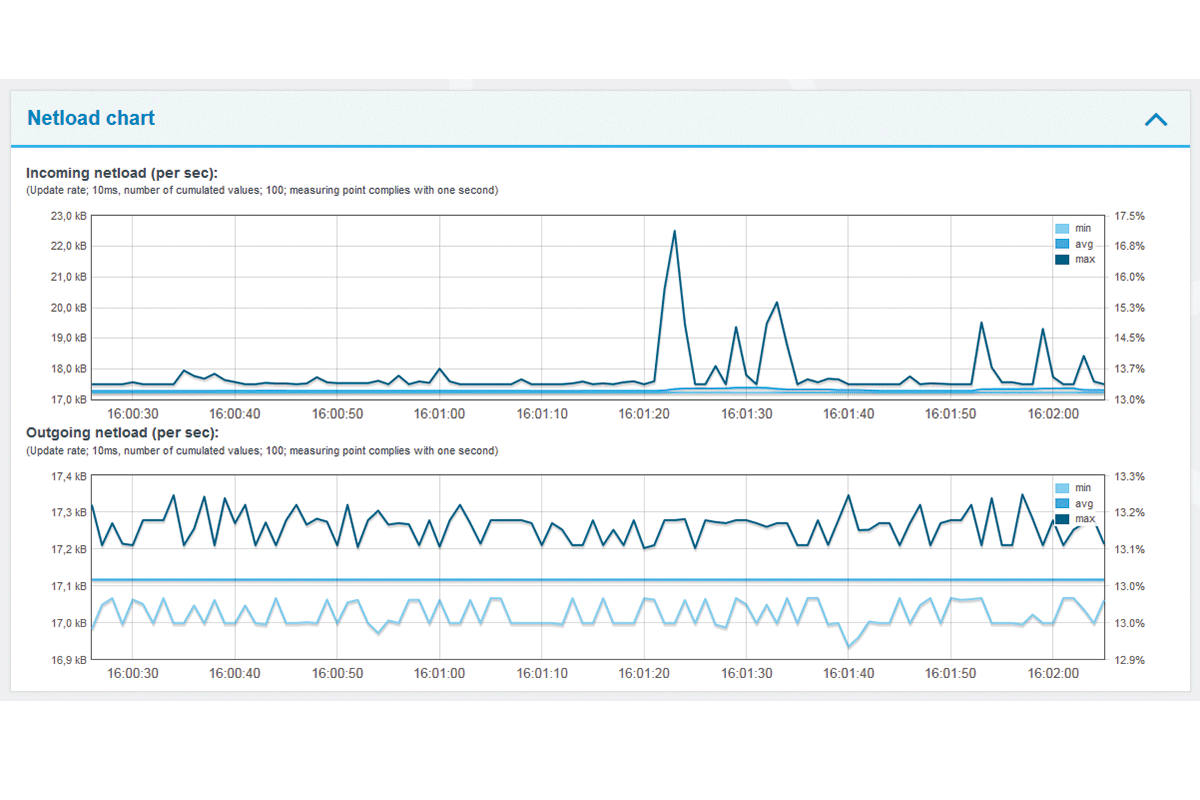This screenshot has height=800, width=1200.
Task: Select the avg legend swatch in outgoing chart
Action: [1064, 503]
